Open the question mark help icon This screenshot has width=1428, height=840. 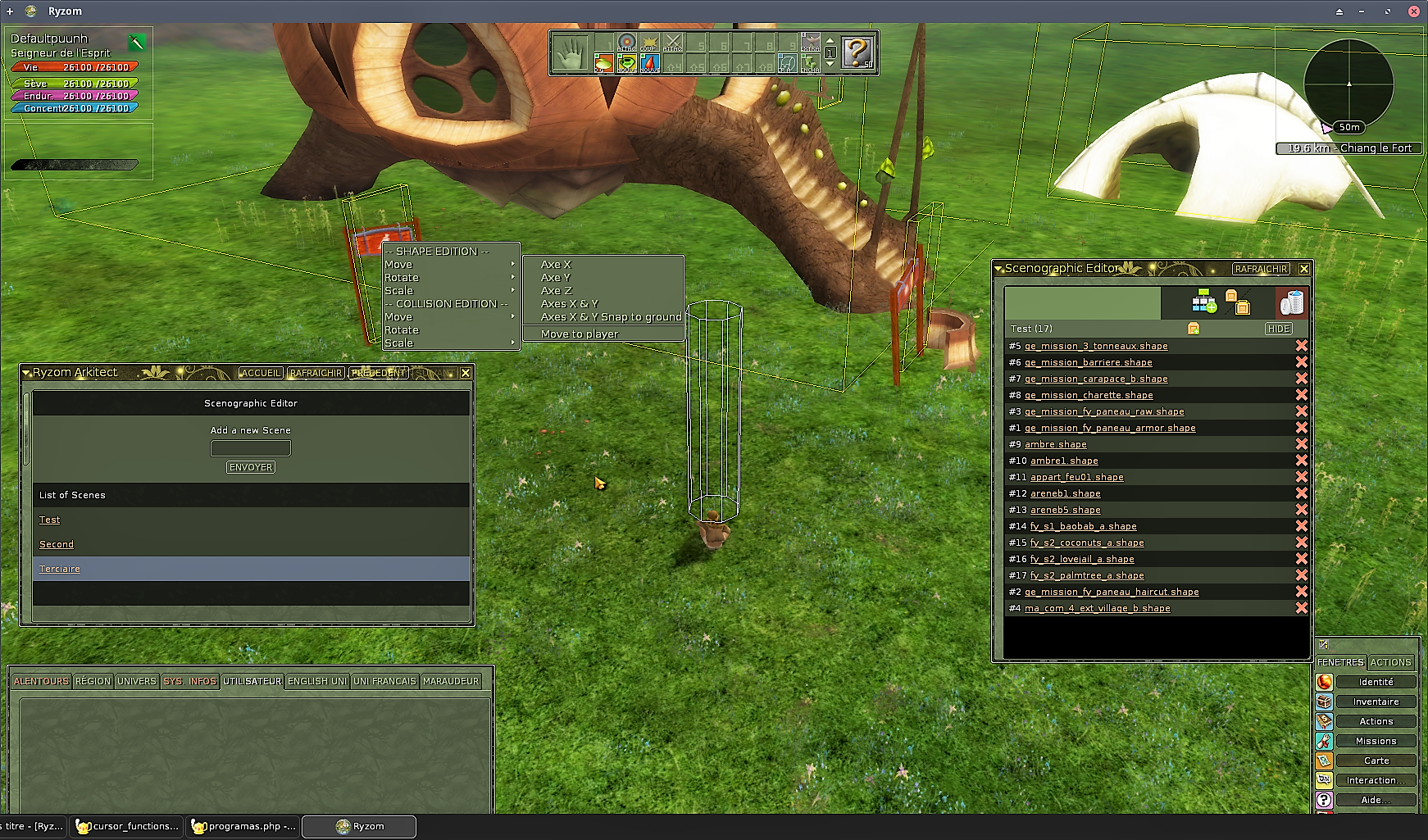coord(857,53)
